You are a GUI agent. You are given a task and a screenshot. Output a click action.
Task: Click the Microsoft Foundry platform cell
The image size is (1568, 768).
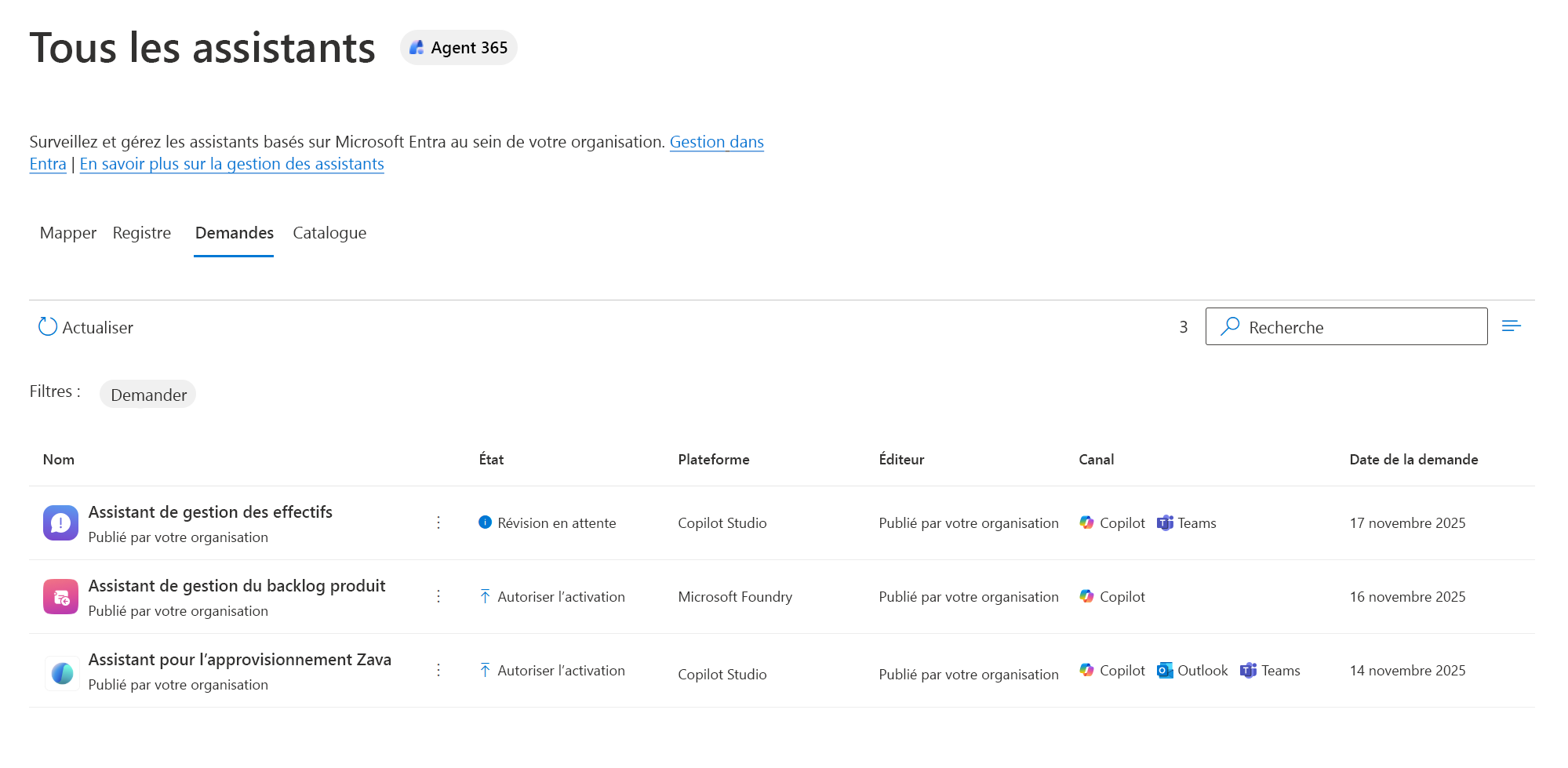point(735,597)
